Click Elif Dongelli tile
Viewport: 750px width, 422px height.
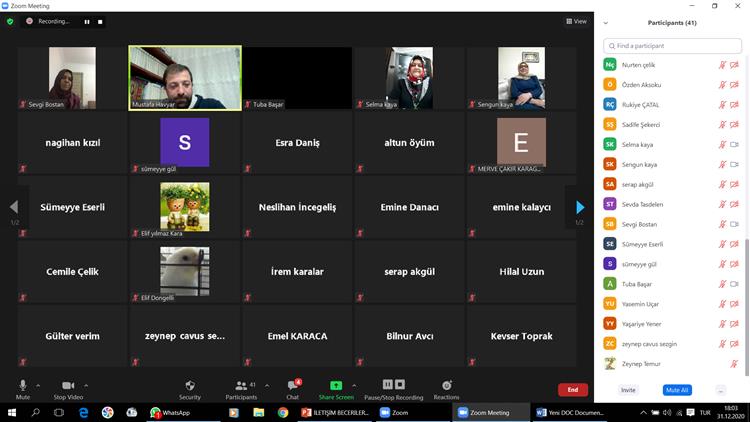tap(185, 271)
